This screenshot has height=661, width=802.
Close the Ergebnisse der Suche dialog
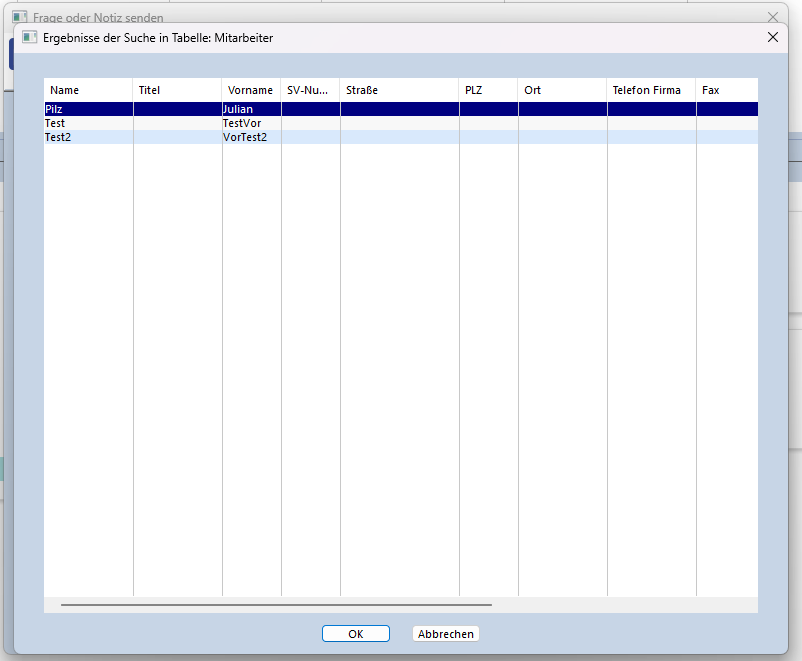[772, 37]
